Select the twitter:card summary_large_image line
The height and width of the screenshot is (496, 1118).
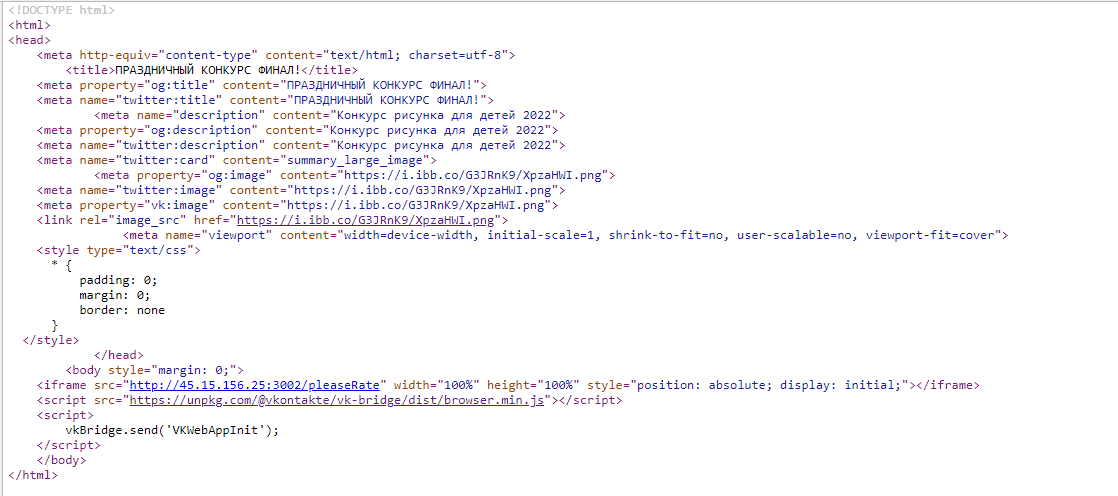click(x=237, y=160)
